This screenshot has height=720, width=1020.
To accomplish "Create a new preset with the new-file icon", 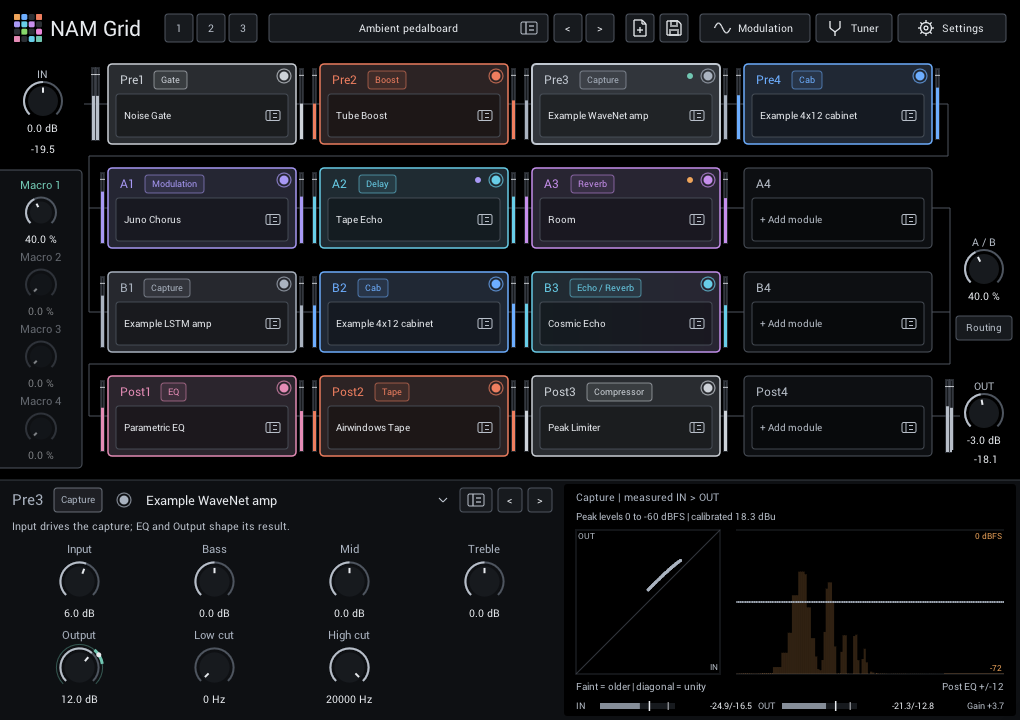I will tap(639, 28).
